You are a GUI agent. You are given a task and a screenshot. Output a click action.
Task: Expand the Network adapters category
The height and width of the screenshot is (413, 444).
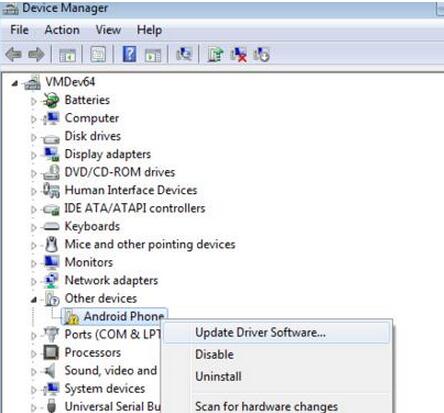pos(34,281)
